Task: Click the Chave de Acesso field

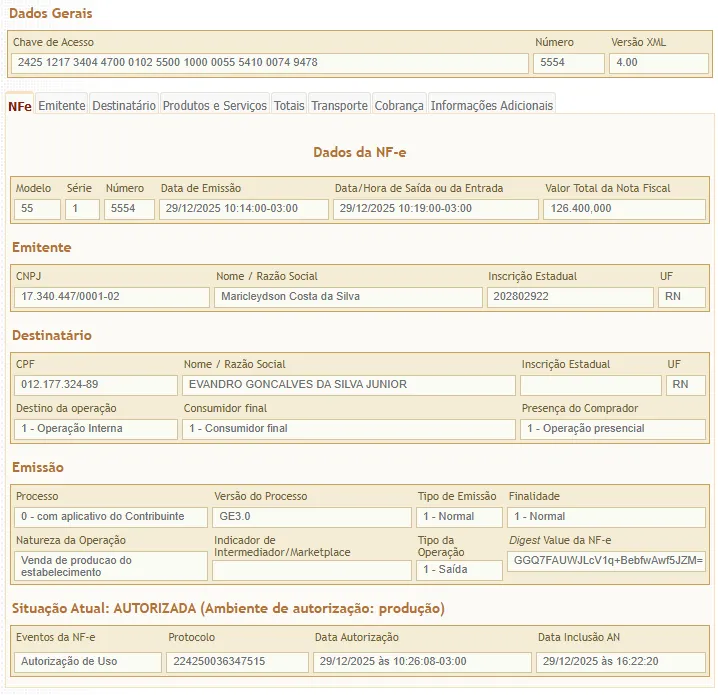Action: [x=269, y=63]
